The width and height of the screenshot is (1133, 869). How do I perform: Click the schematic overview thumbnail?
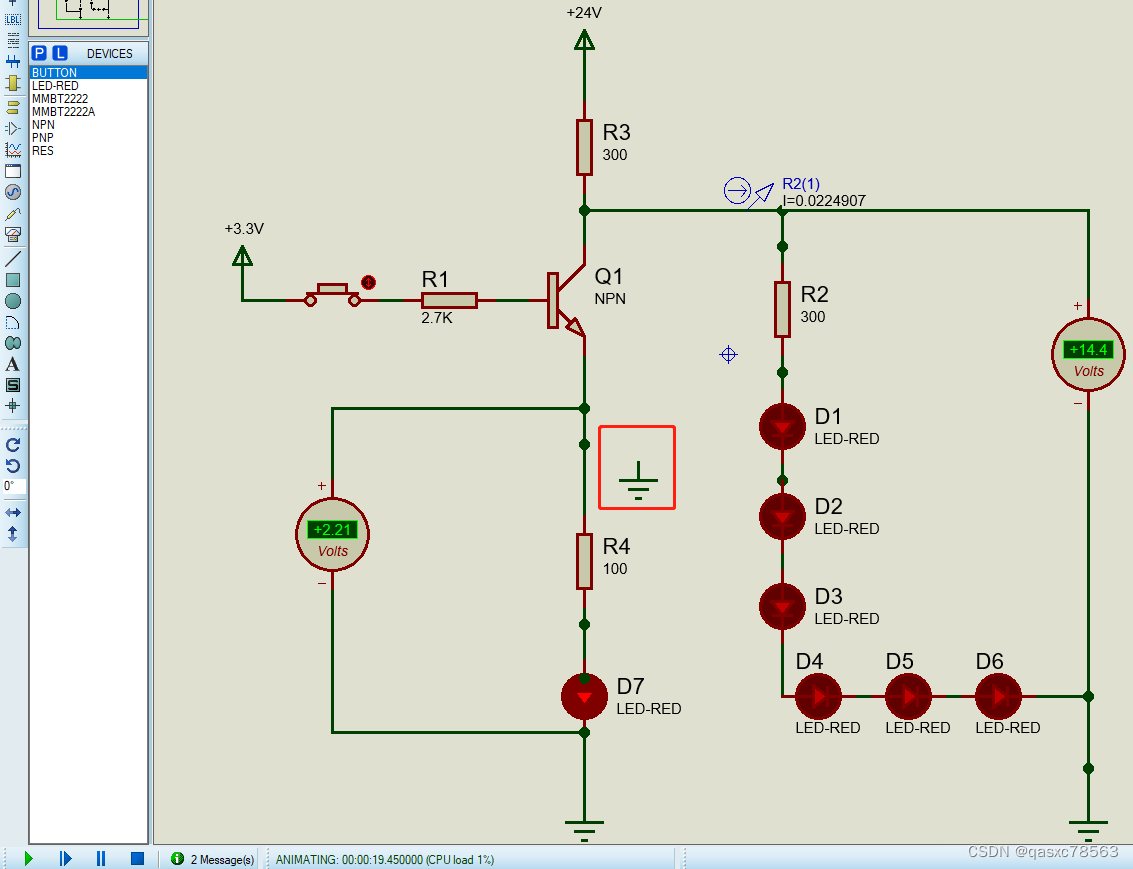[x=88, y=14]
